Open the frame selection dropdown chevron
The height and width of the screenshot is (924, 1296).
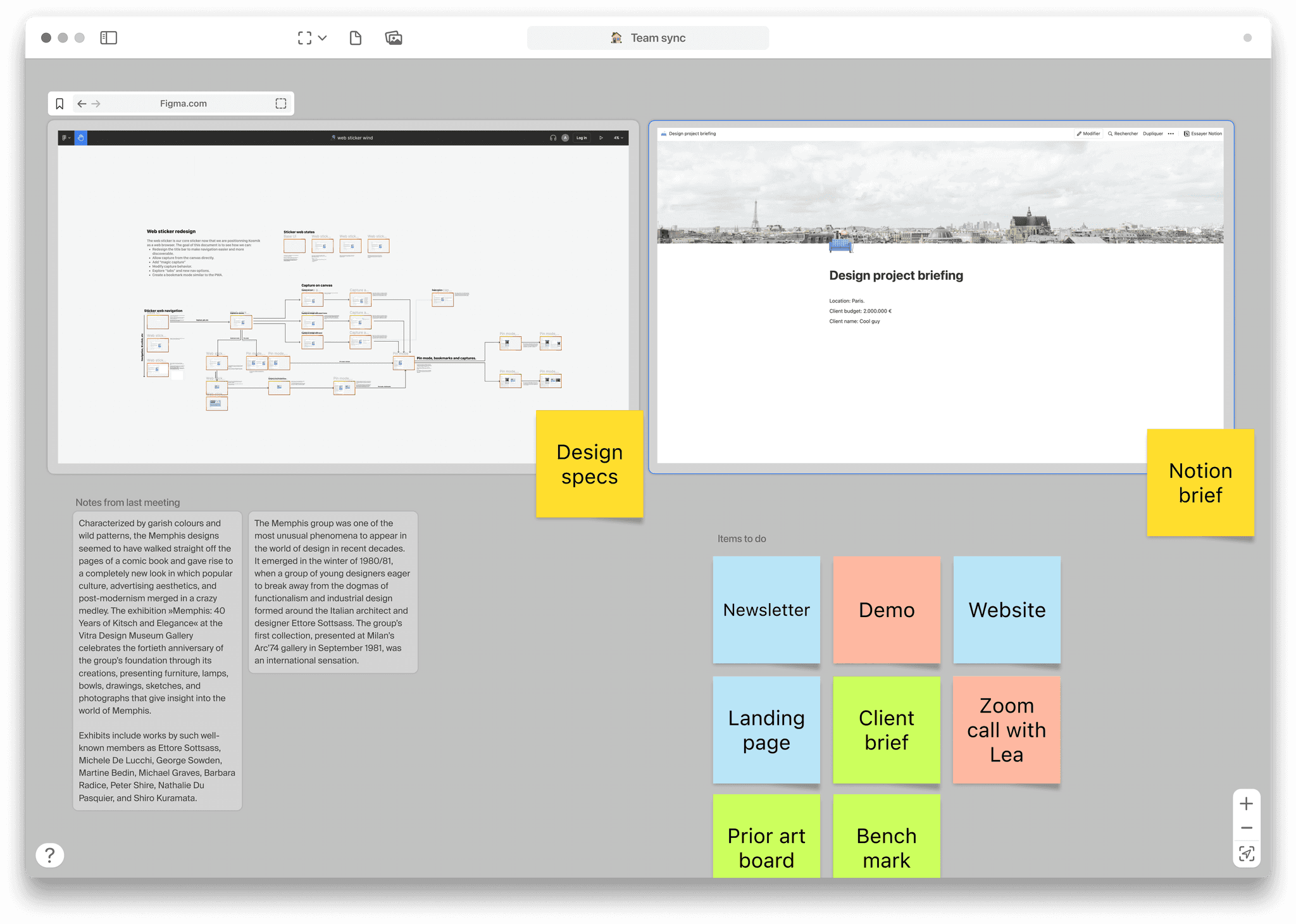point(323,38)
